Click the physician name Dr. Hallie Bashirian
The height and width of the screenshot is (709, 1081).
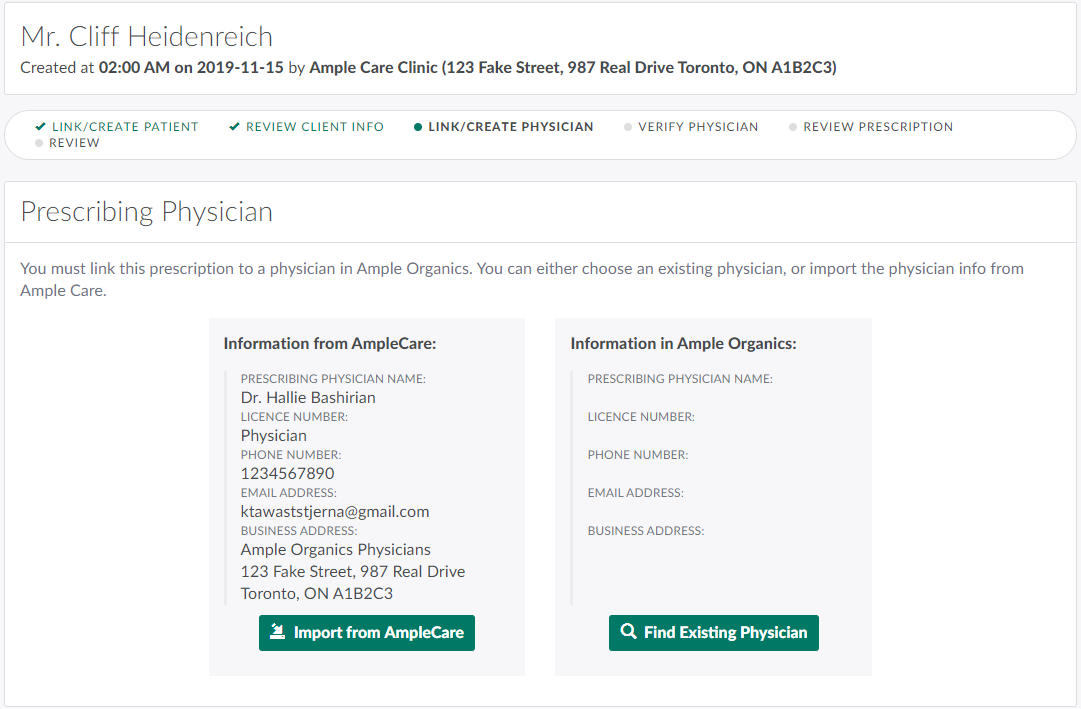[x=308, y=397]
